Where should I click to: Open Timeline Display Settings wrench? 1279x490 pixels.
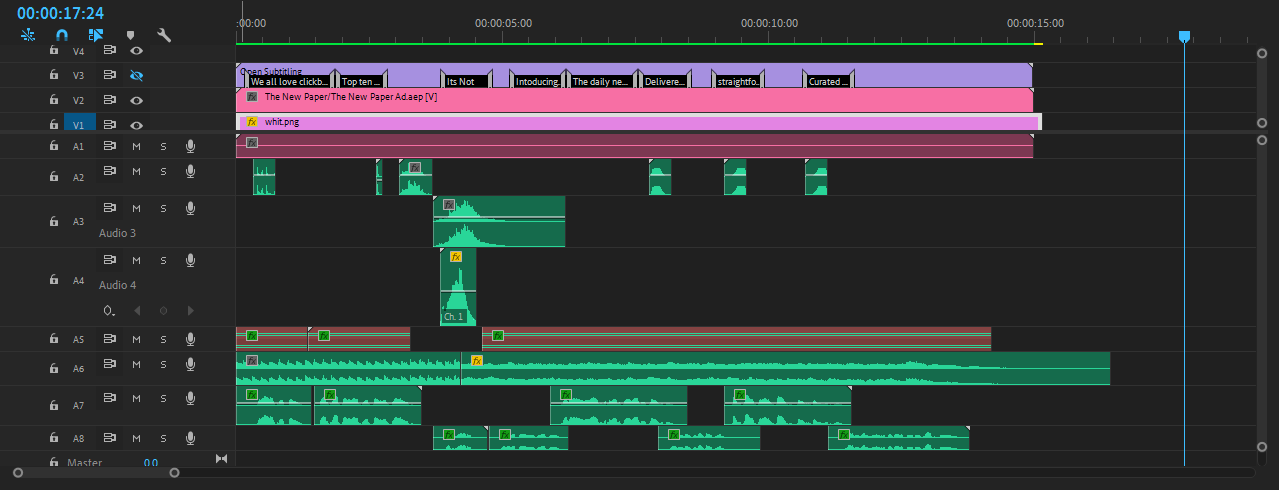coord(164,35)
